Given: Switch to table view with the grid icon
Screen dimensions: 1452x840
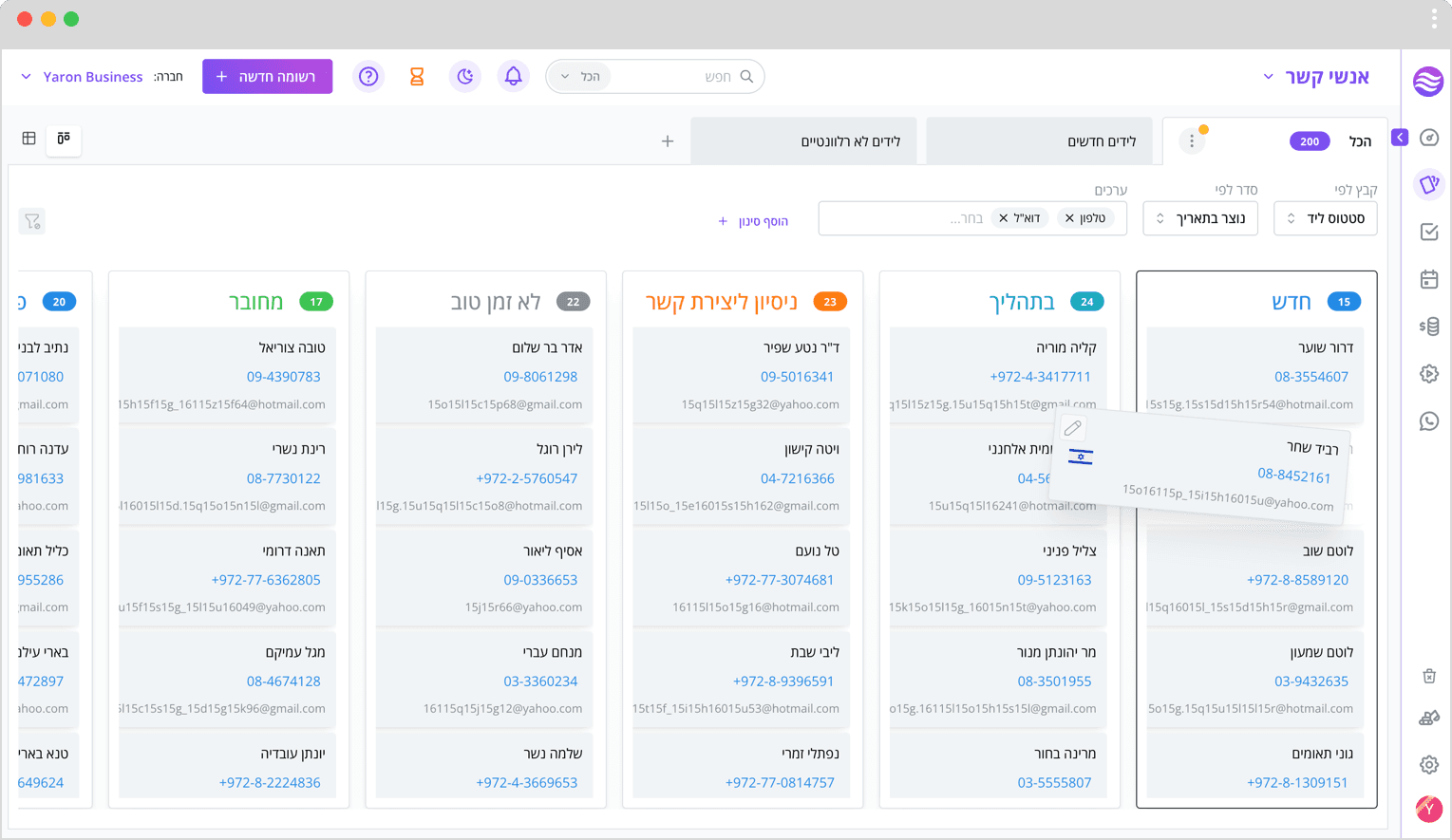Looking at the screenshot, I should click(28, 138).
